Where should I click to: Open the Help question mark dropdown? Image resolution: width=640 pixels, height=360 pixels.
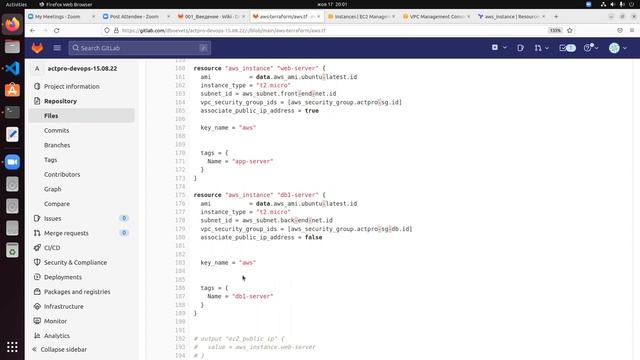591,48
